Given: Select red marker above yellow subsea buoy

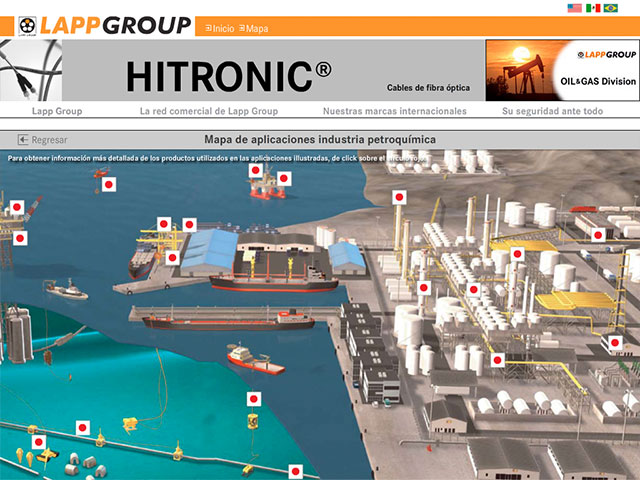Looking at the screenshot, I should (x=254, y=399).
